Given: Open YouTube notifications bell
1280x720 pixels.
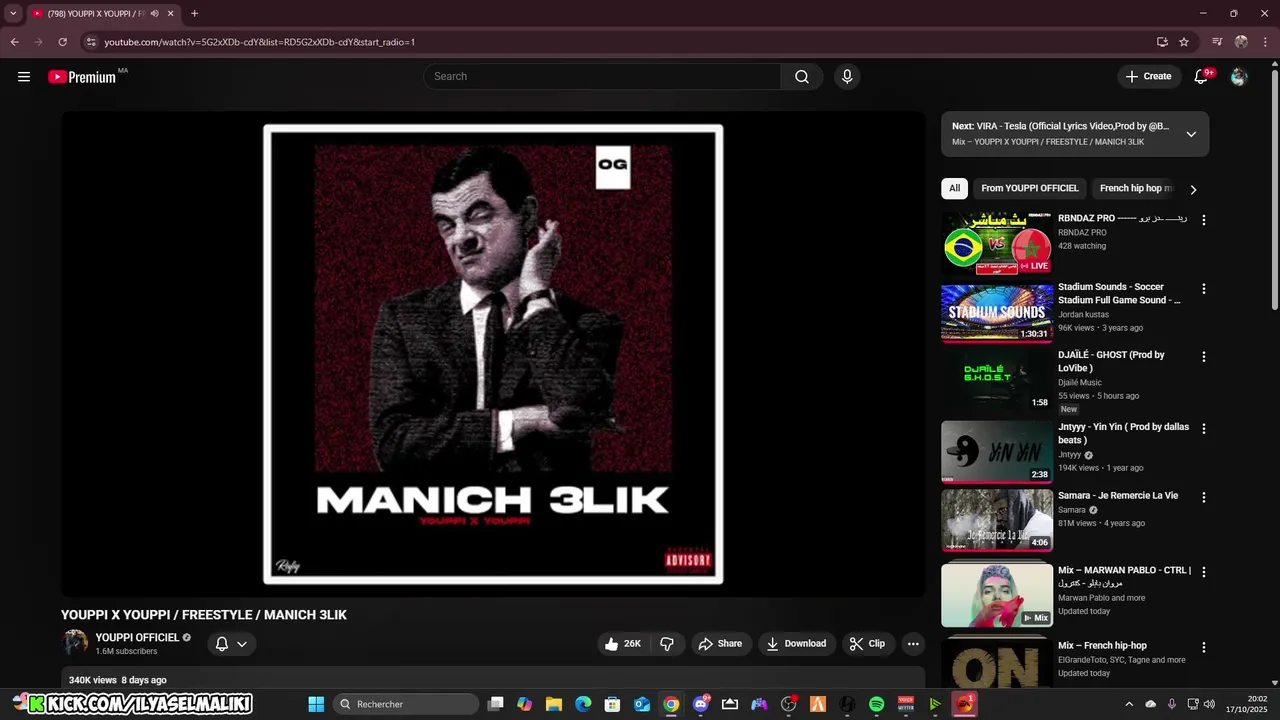Looking at the screenshot, I should [1202, 77].
